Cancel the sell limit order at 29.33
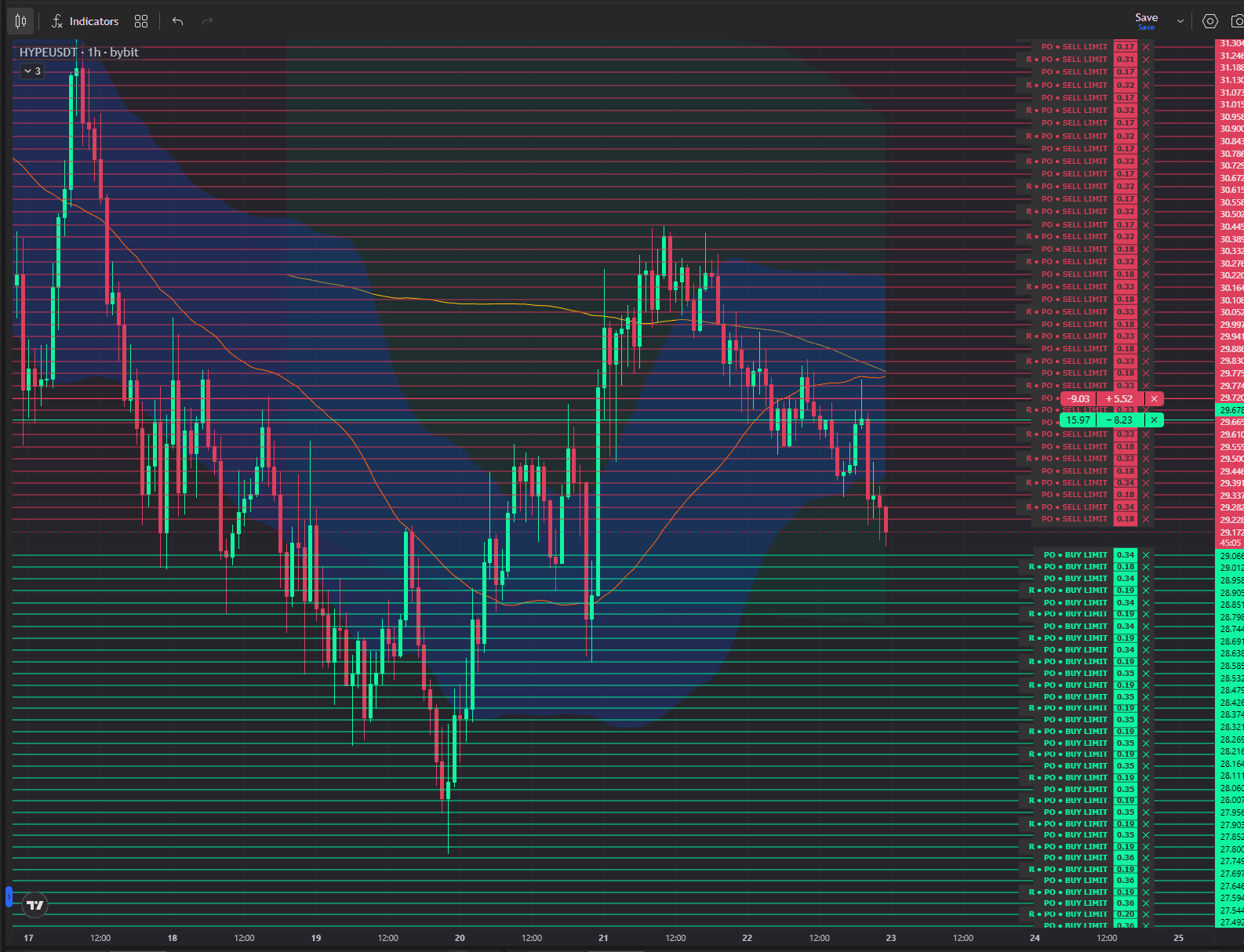Screen dimensions: 1244x952 pyautogui.click(x=1146, y=495)
